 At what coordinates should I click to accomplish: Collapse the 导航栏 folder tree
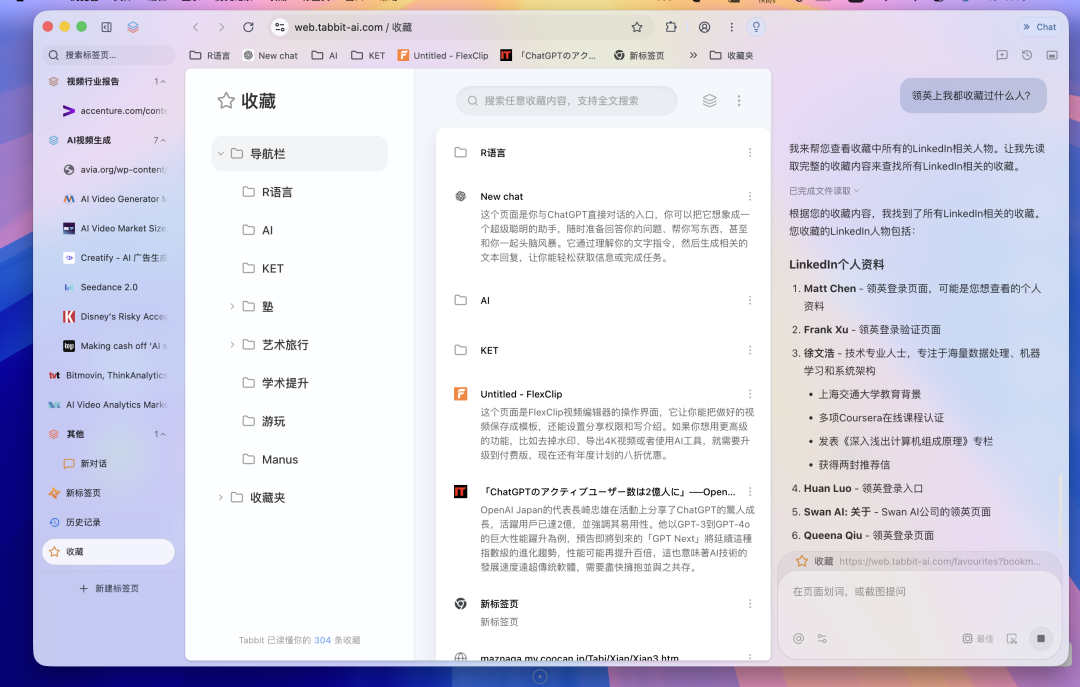pyautogui.click(x=220, y=153)
